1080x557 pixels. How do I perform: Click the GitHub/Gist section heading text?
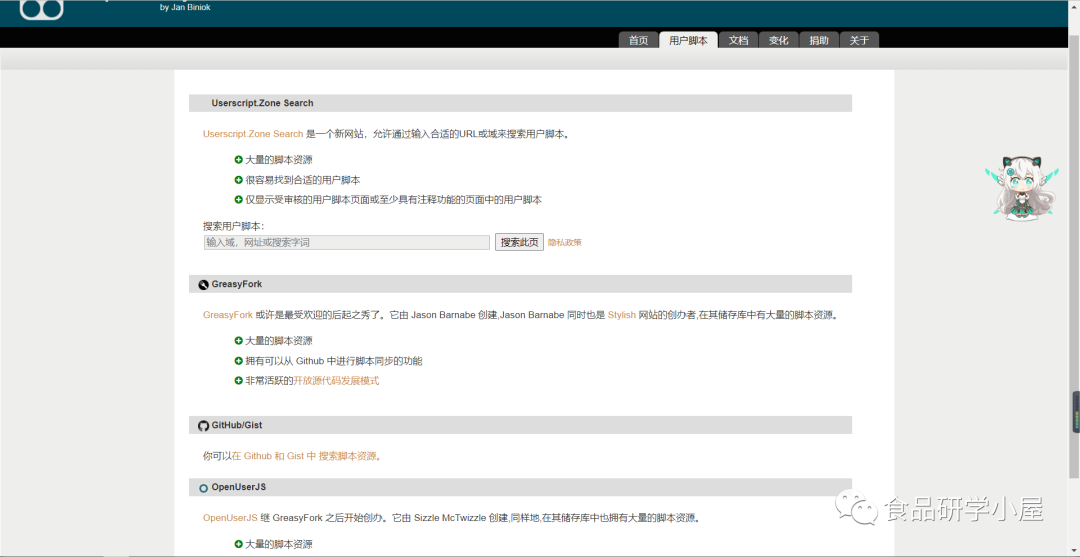[x=237, y=425]
